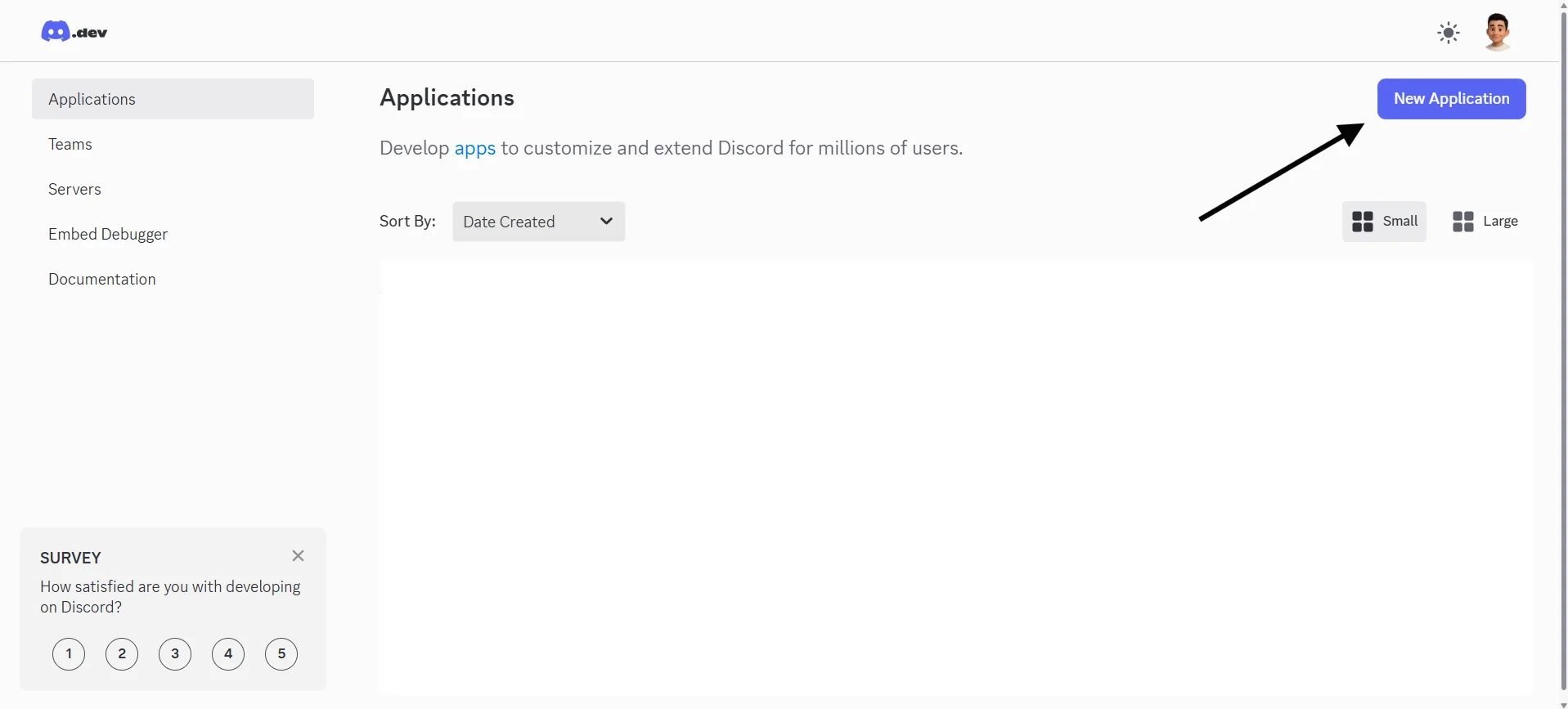The width and height of the screenshot is (1568, 709).
Task: Select survey rating 3
Action: pos(175,654)
